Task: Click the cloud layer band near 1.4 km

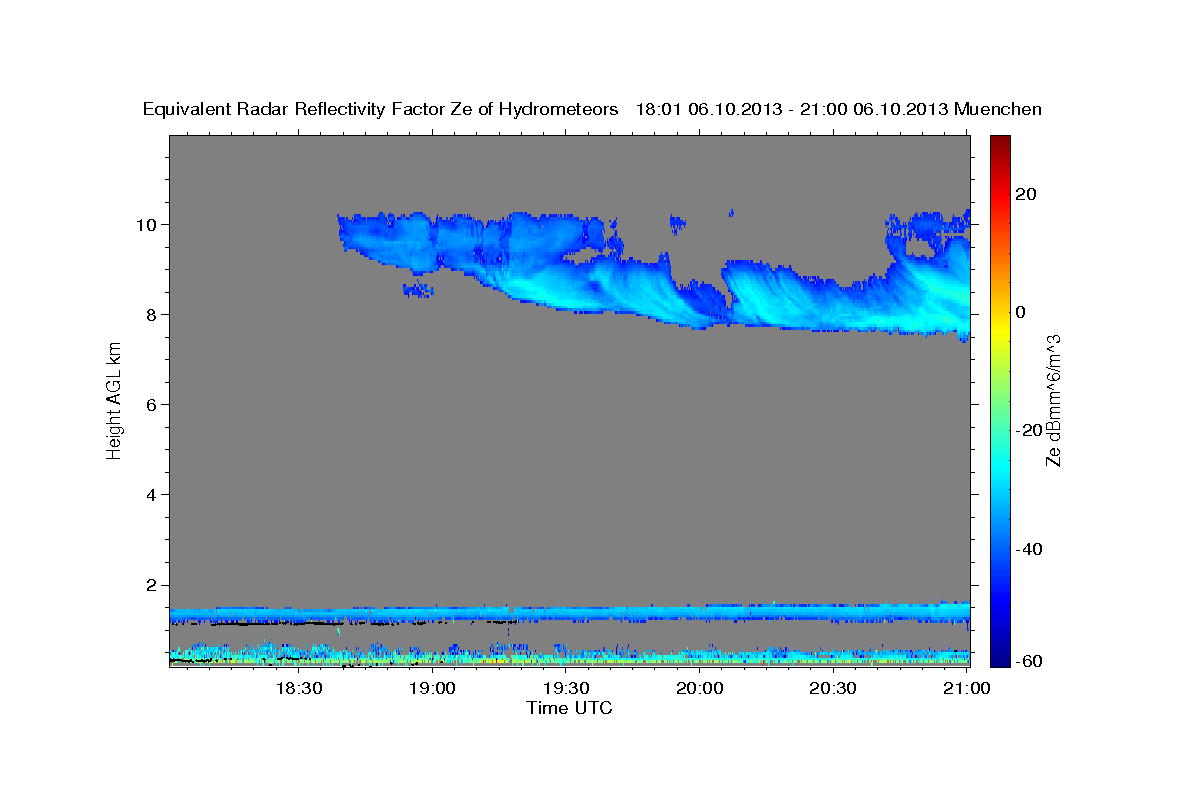Action: pos(569,613)
